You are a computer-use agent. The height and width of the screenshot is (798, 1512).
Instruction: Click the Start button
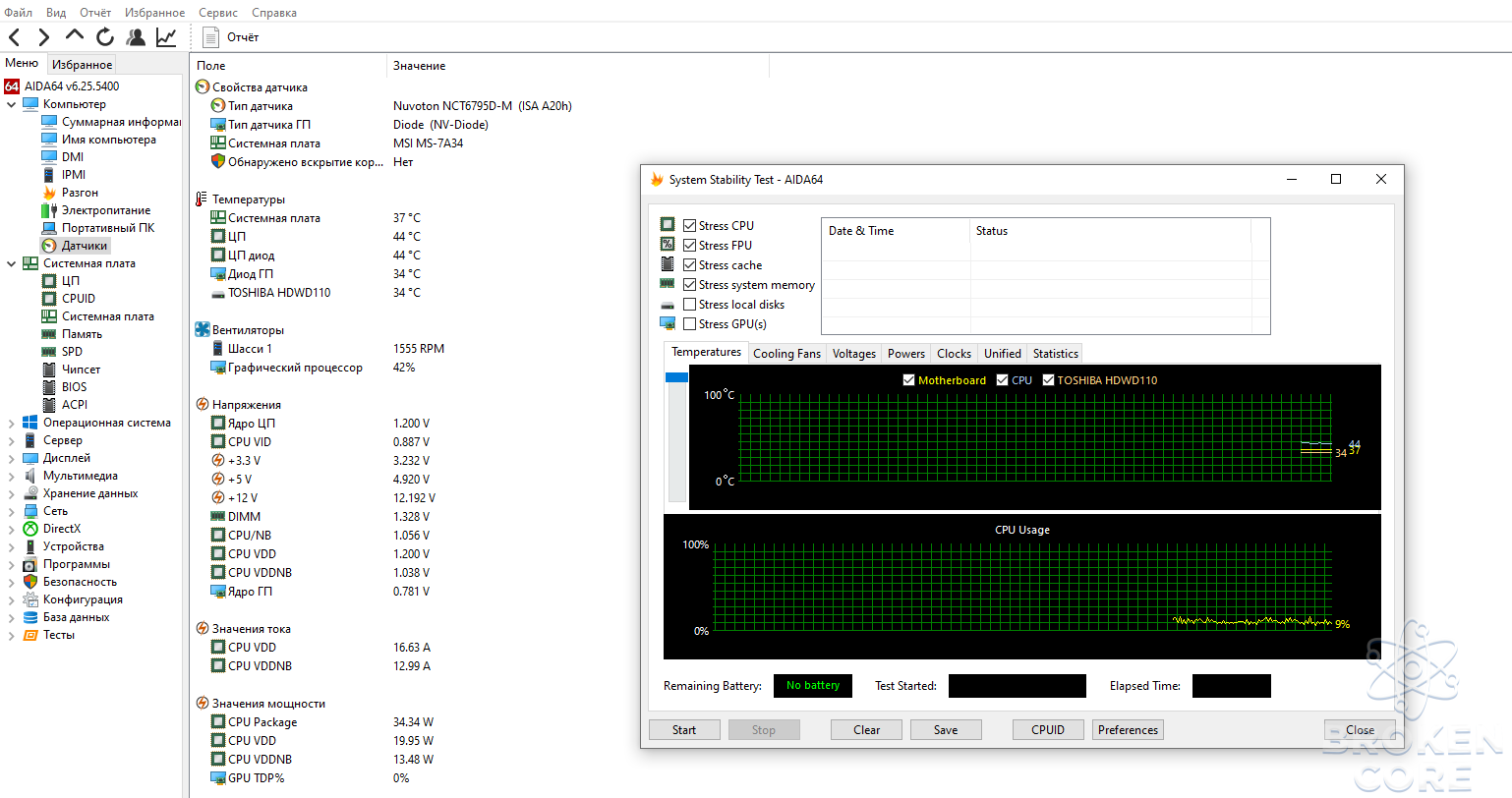(684, 730)
